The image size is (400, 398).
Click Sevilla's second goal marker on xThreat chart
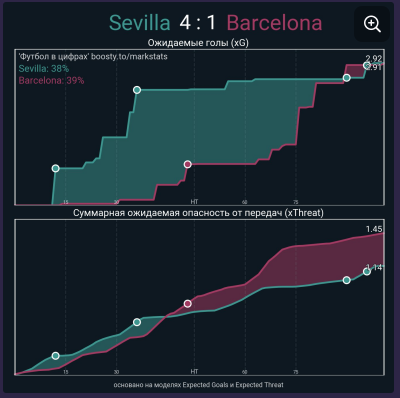137,322
